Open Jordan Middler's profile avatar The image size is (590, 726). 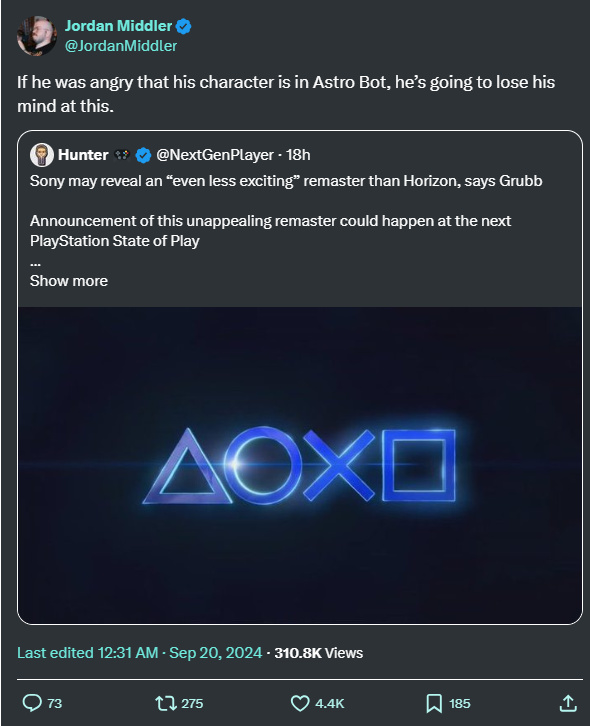pyautogui.click(x=37, y=36)
